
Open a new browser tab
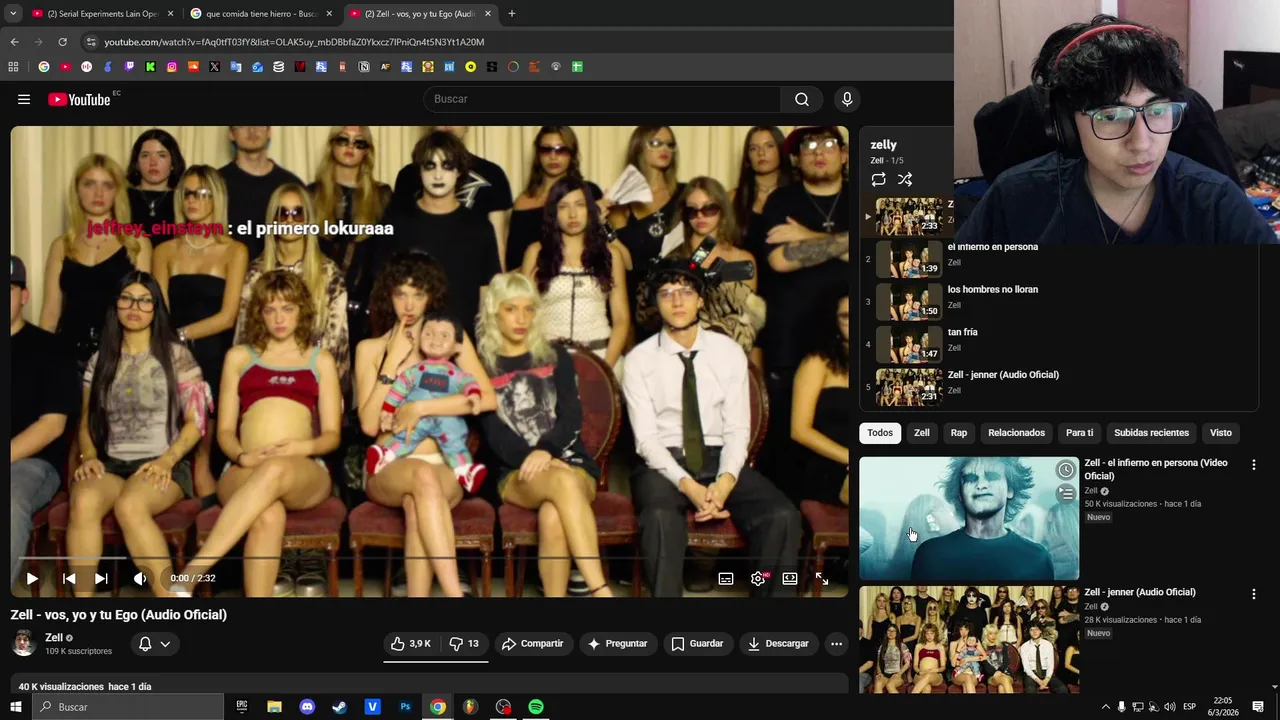click(x=511, y=14)
